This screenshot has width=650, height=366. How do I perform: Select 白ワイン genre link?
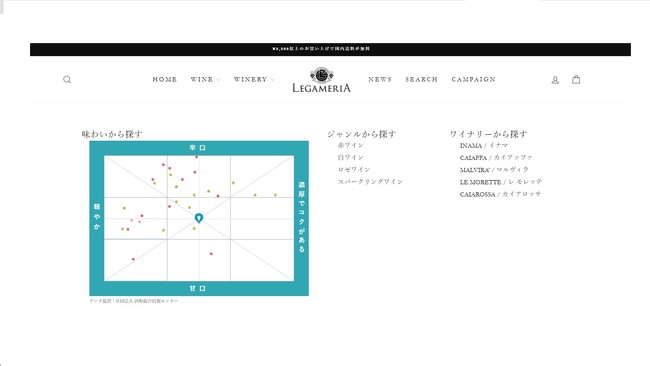(351, 157)
